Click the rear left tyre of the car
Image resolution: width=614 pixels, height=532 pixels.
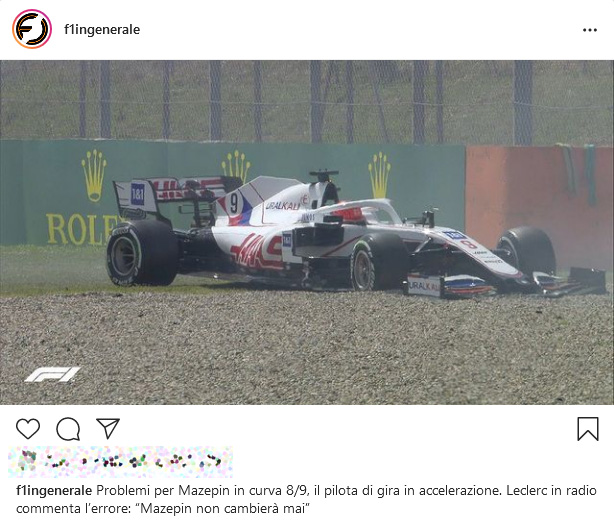(x=142, y=253)
